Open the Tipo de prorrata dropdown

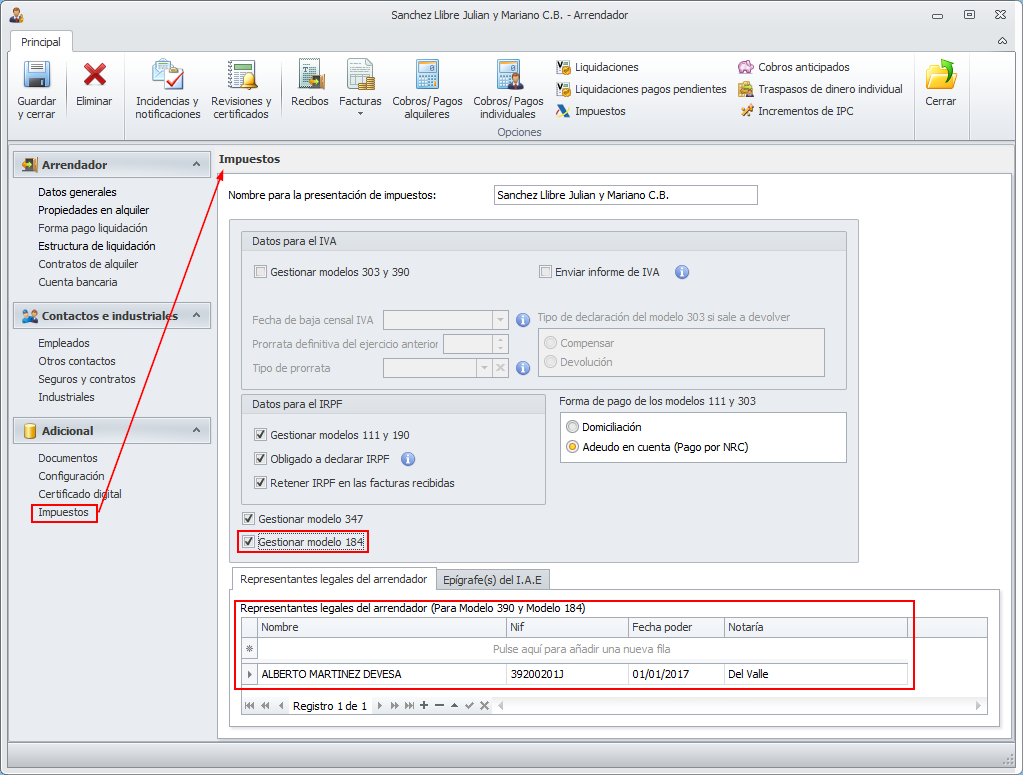[484, 368]
